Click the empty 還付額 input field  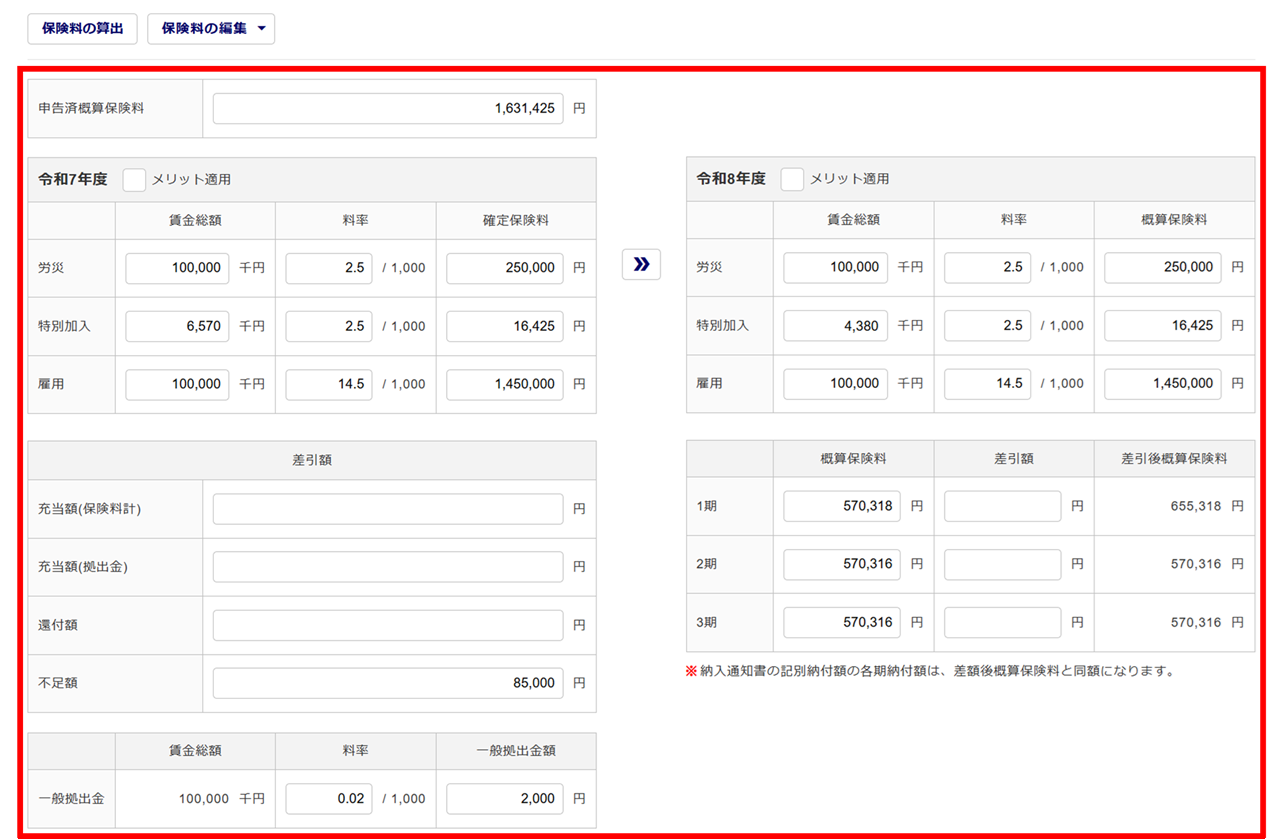387,625
